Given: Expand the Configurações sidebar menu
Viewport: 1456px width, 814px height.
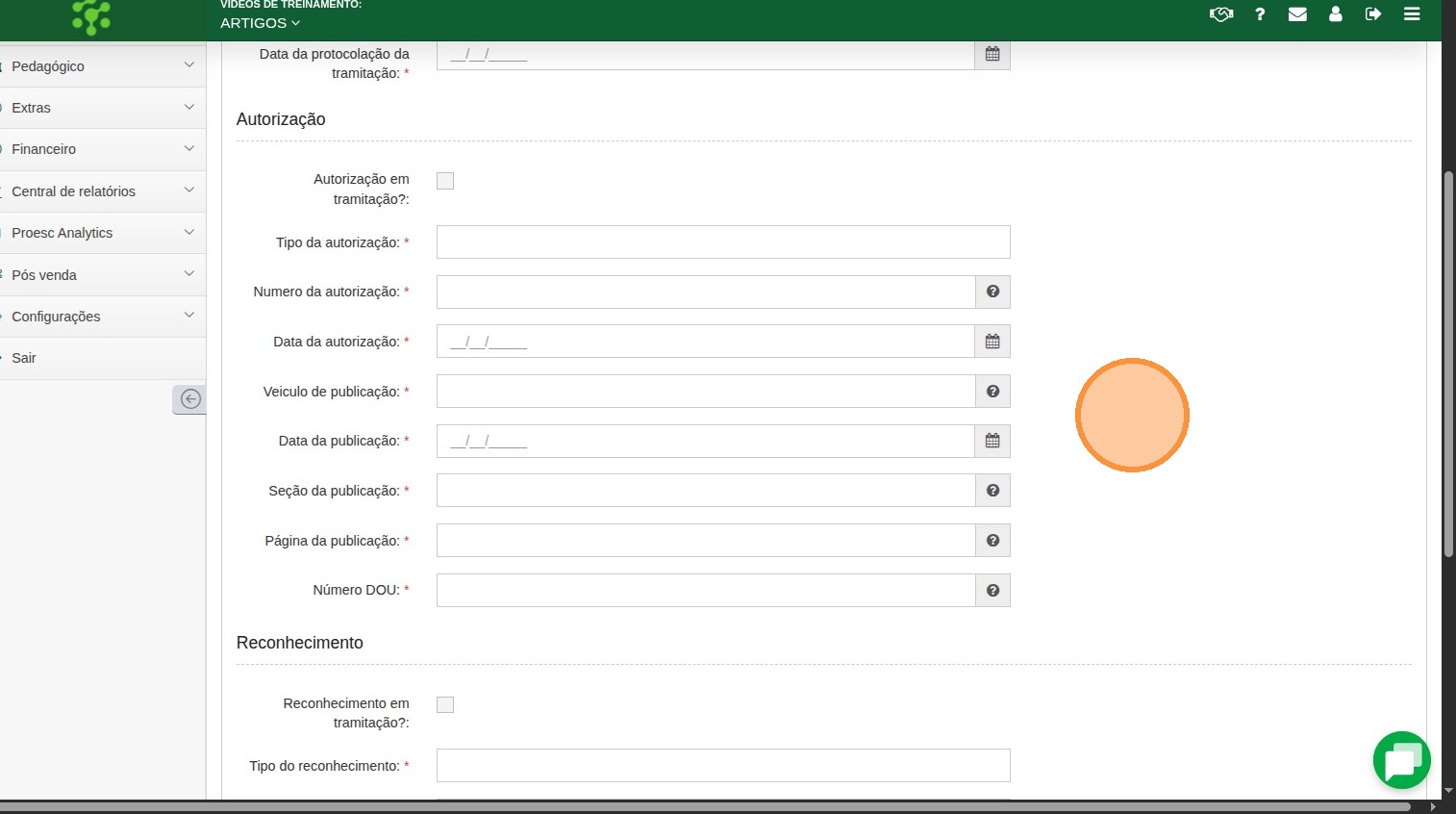Looking at the screenshot, I should (x=103, y=317).
